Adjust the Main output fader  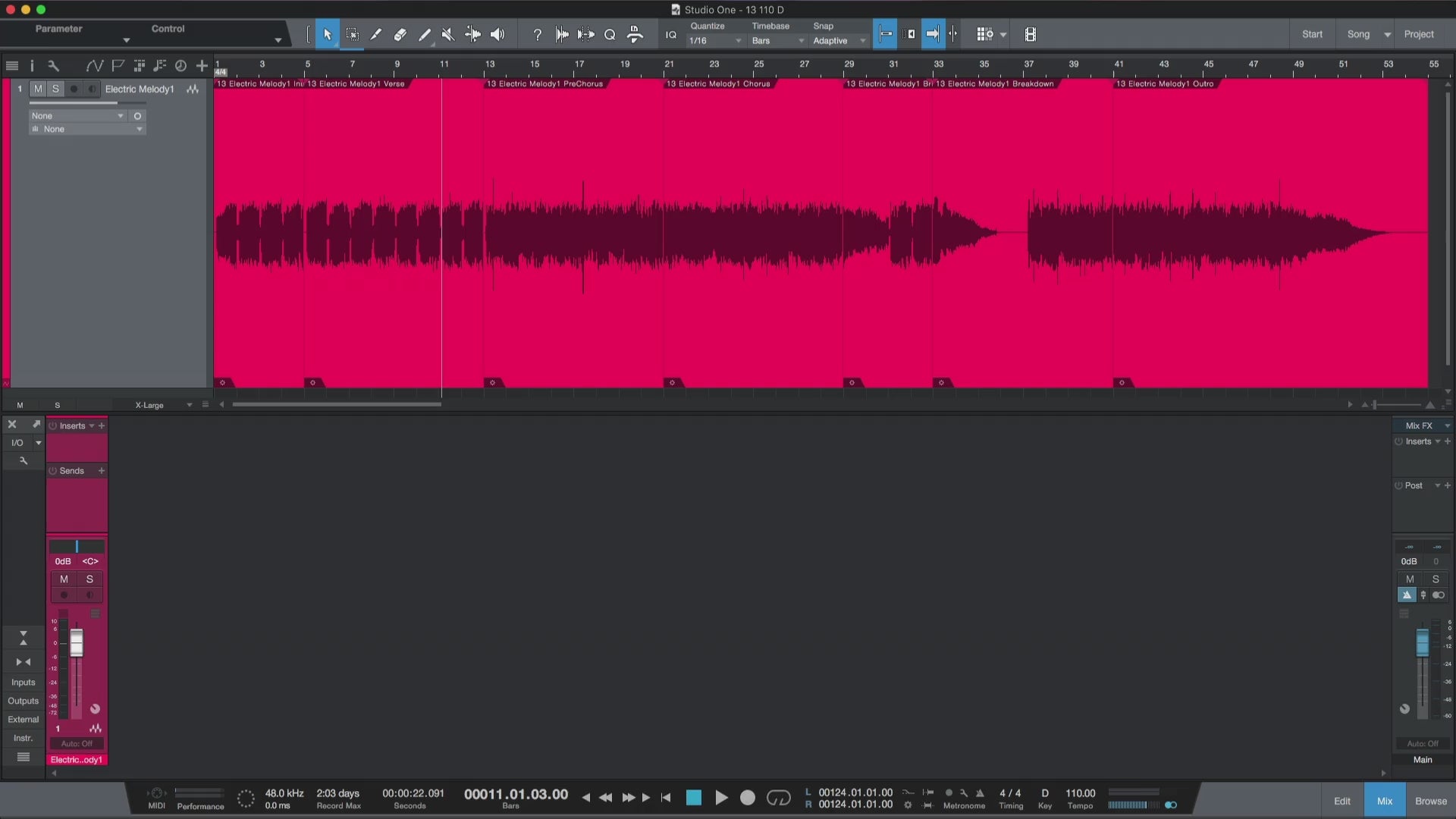coord(1423,643)
